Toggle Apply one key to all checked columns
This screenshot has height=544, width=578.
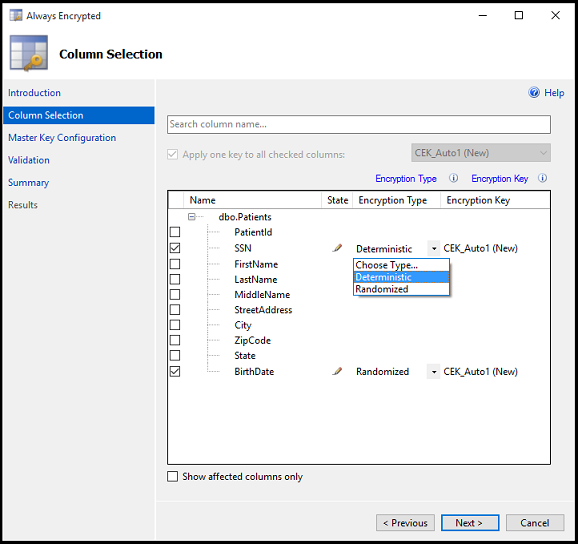point(173,154)
